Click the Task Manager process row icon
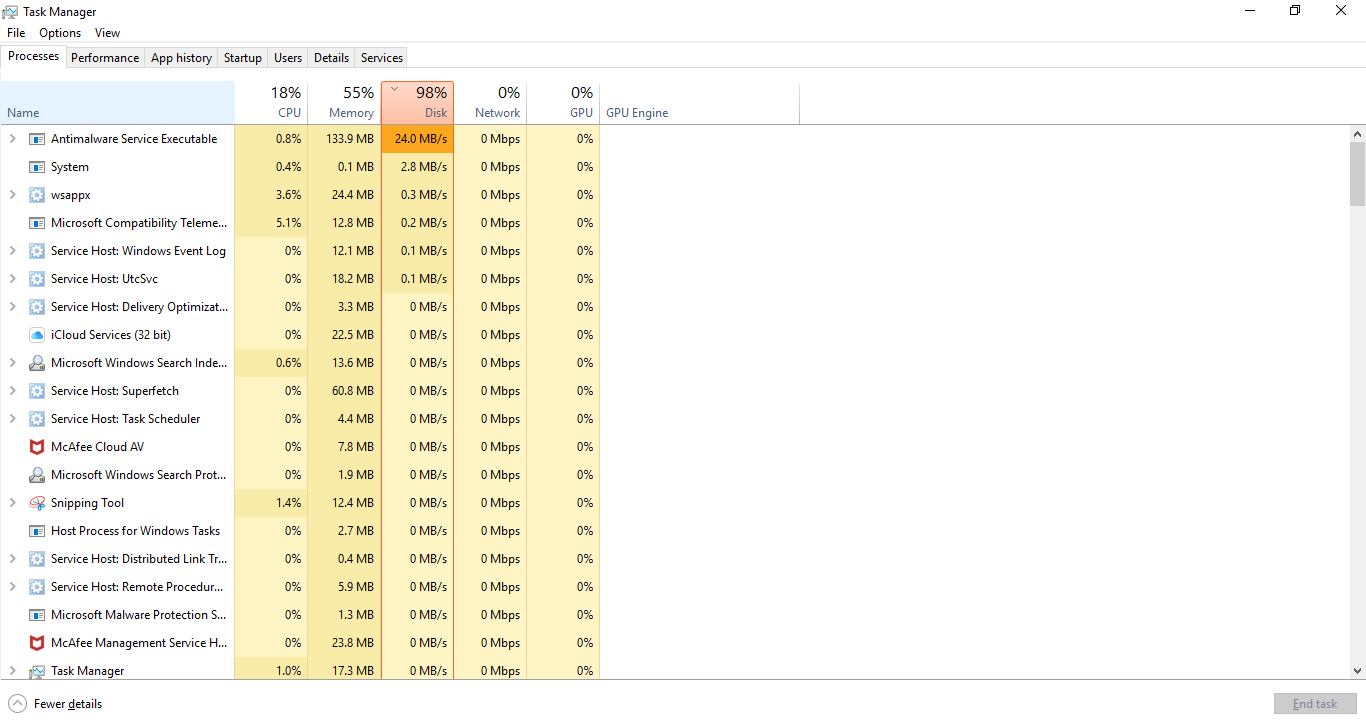1366x728 pixels. (x=37, y=671)
